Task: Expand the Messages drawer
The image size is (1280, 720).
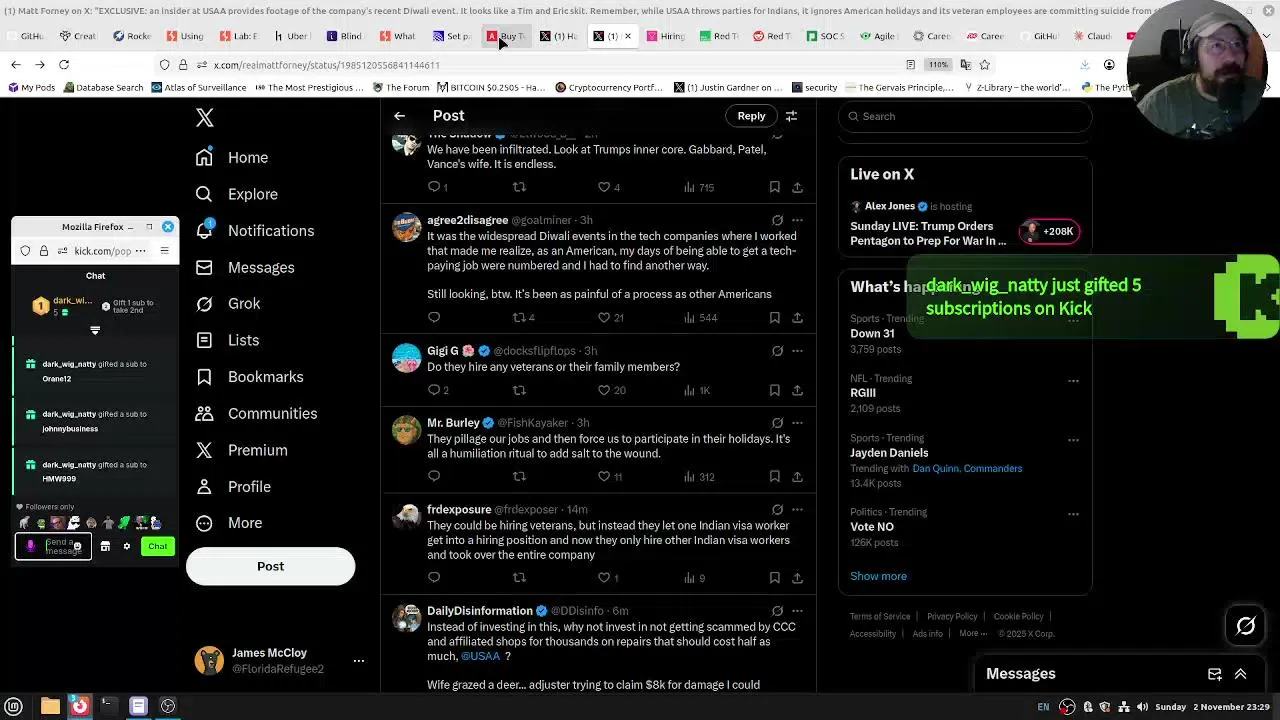Action: click(1240, 674)
